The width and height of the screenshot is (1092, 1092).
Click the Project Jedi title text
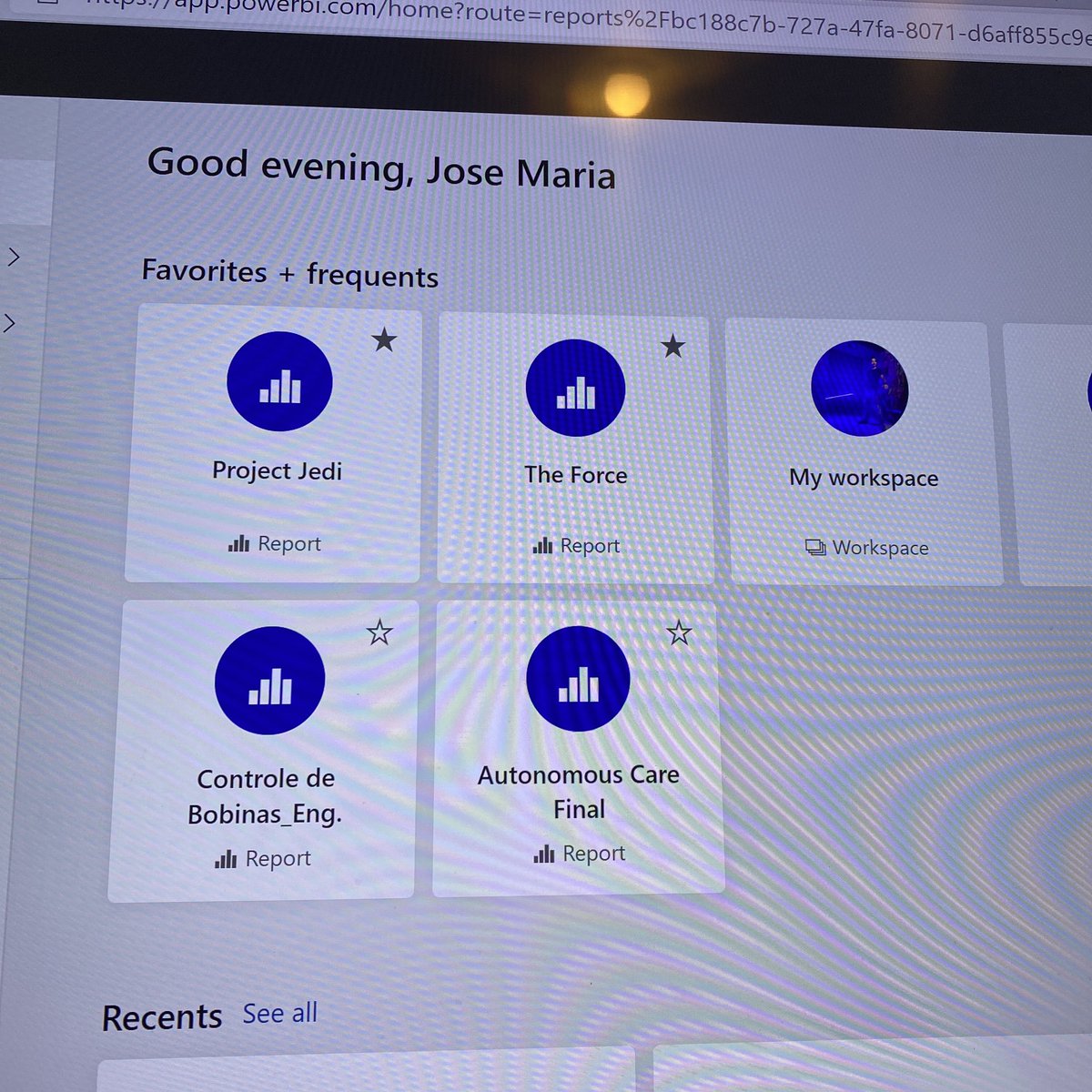(x=278, y=470)
